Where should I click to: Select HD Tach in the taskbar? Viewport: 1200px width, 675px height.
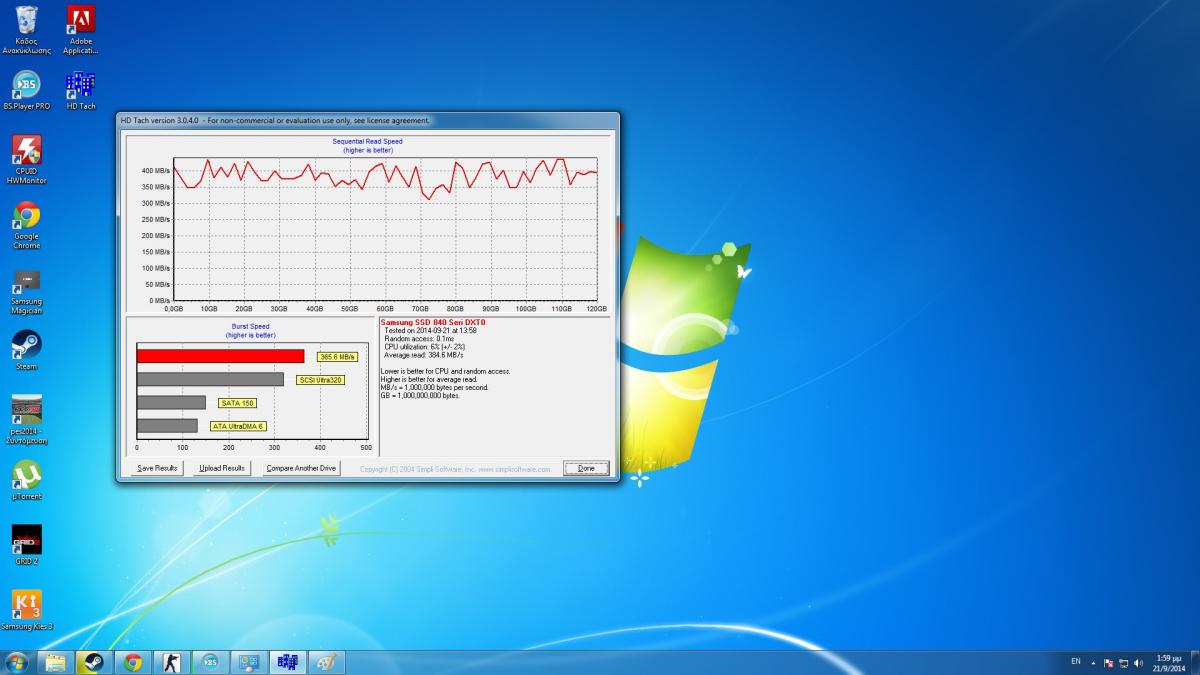288,662
